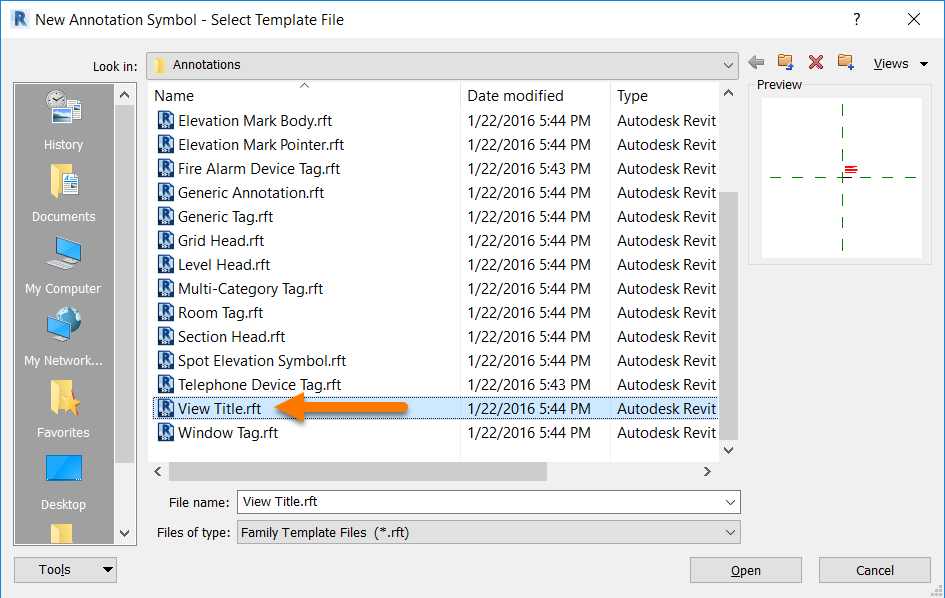Click the Back navigation arrow

tap(756, 62)
